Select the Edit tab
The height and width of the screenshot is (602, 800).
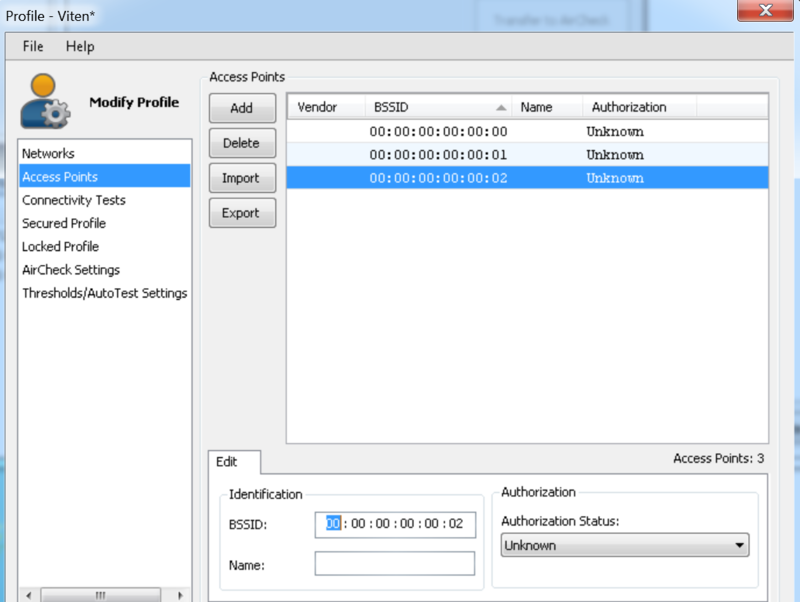227,462
